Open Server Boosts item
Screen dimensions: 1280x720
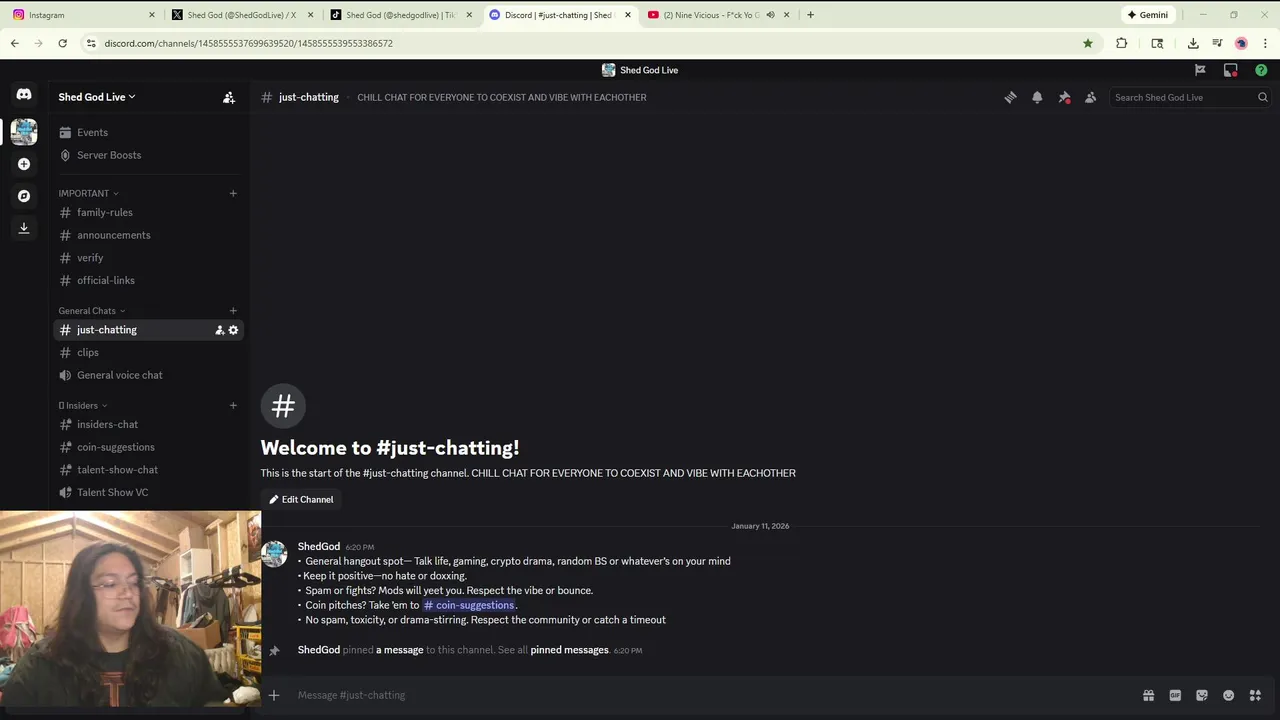[148, 155]
